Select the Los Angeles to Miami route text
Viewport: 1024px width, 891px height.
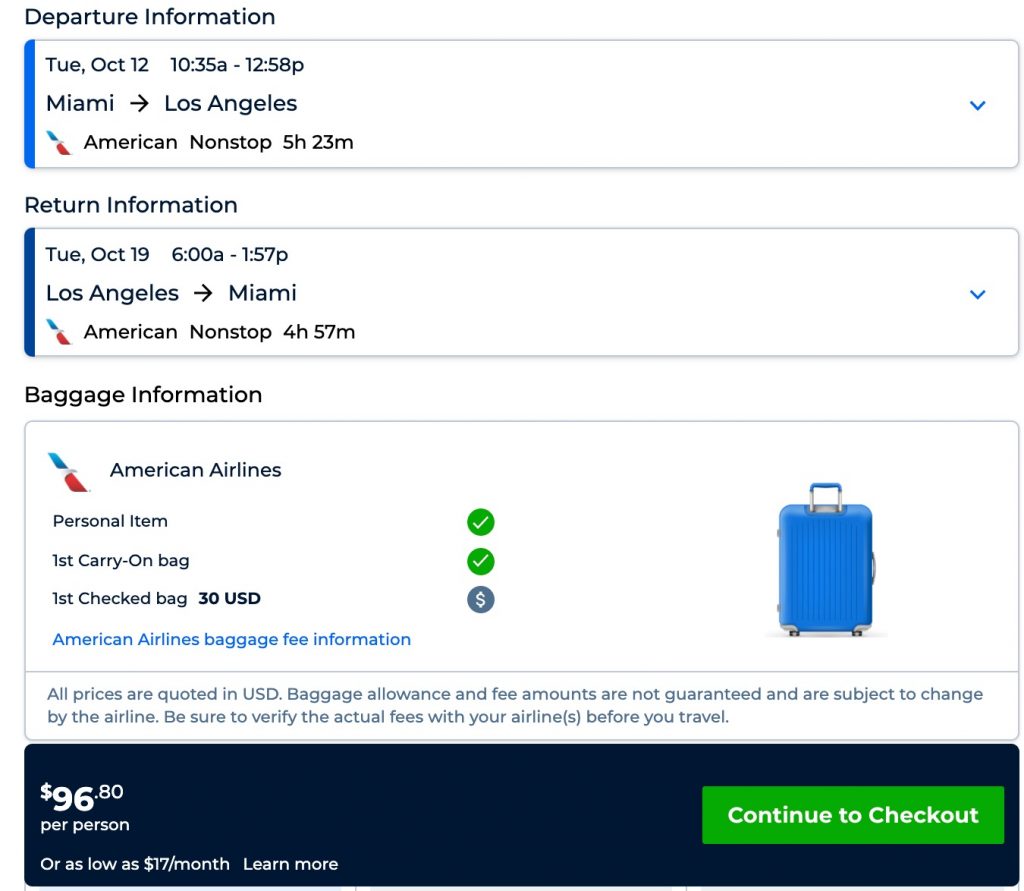[x=172, y=293]
